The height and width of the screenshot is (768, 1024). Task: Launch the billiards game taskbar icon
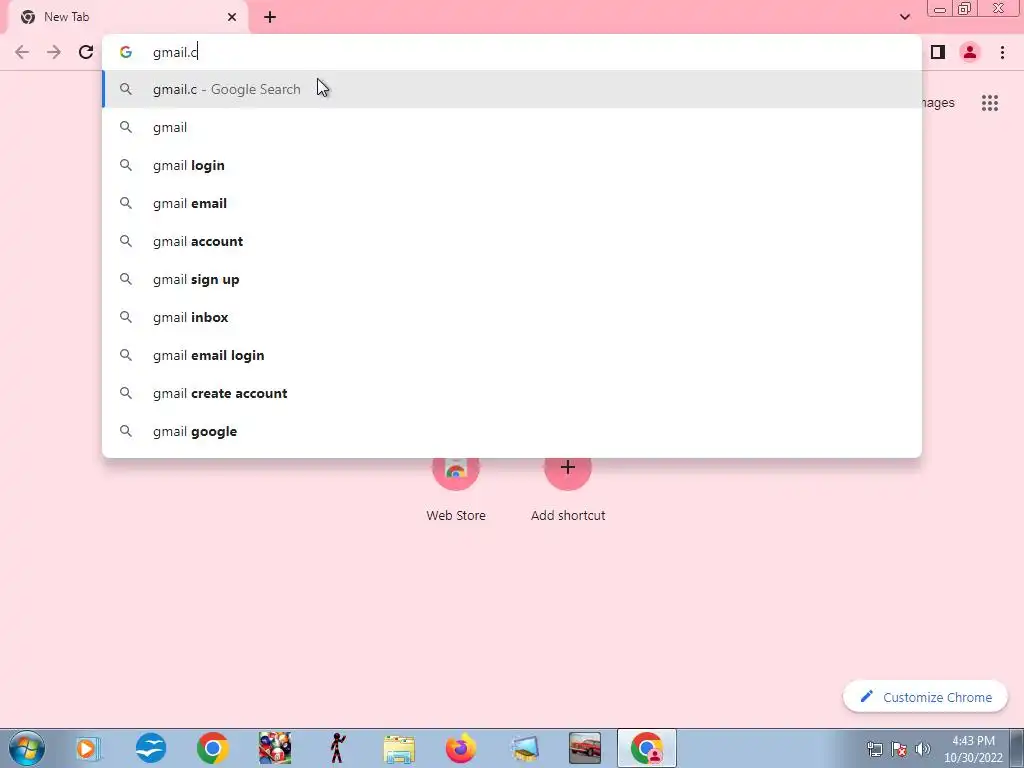(275, 748)
